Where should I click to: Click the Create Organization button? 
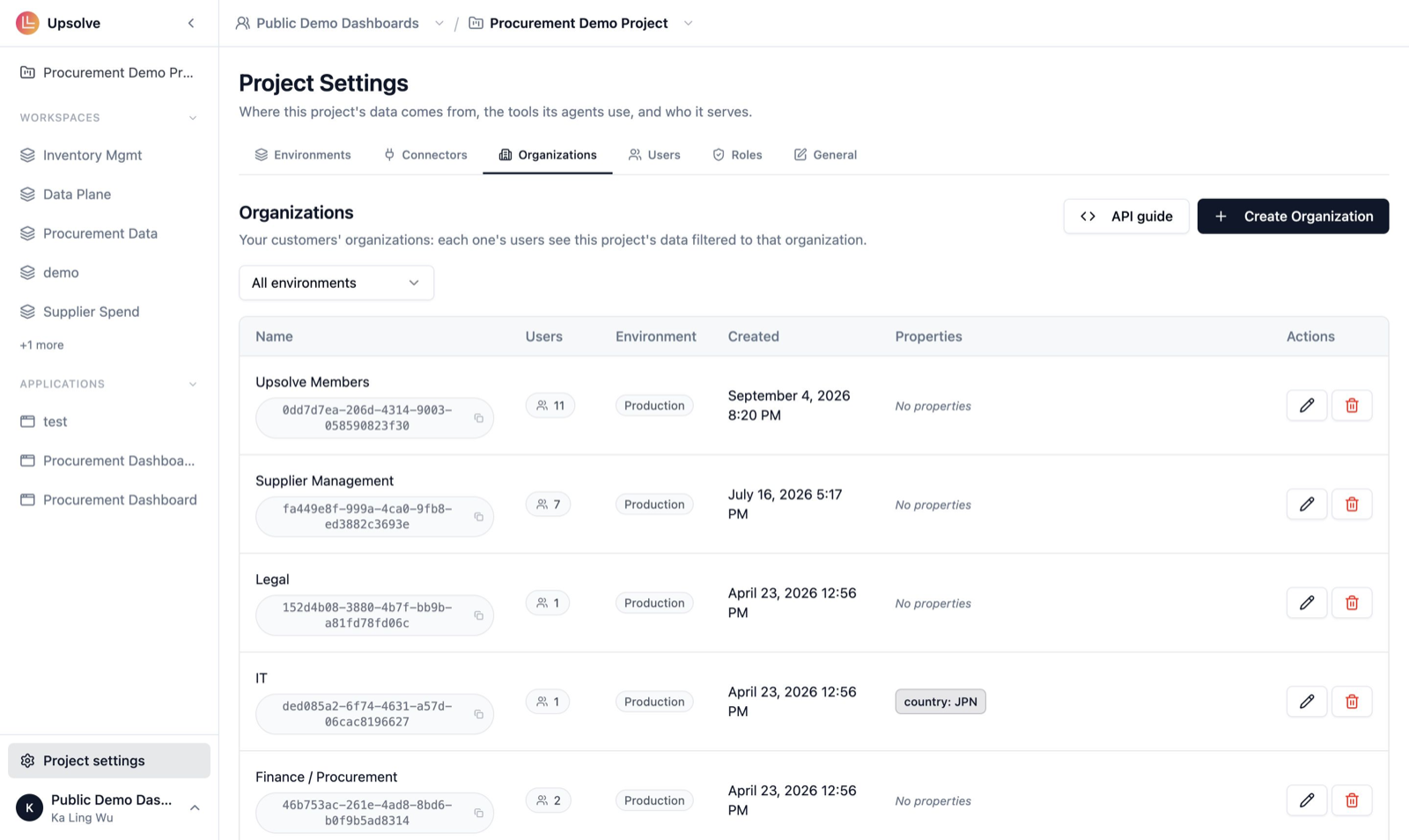(1293, 216)
